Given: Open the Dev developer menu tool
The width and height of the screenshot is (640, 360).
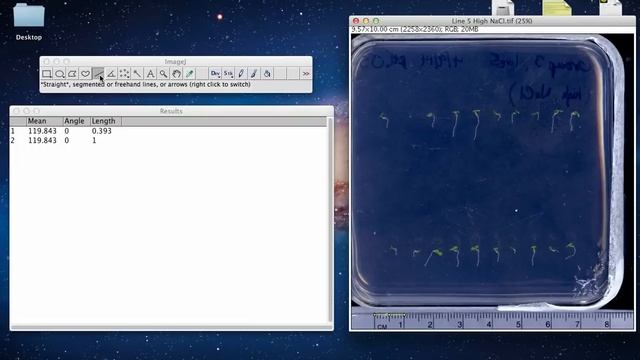Looking at the screenshot, I should [x=215, y=73].
